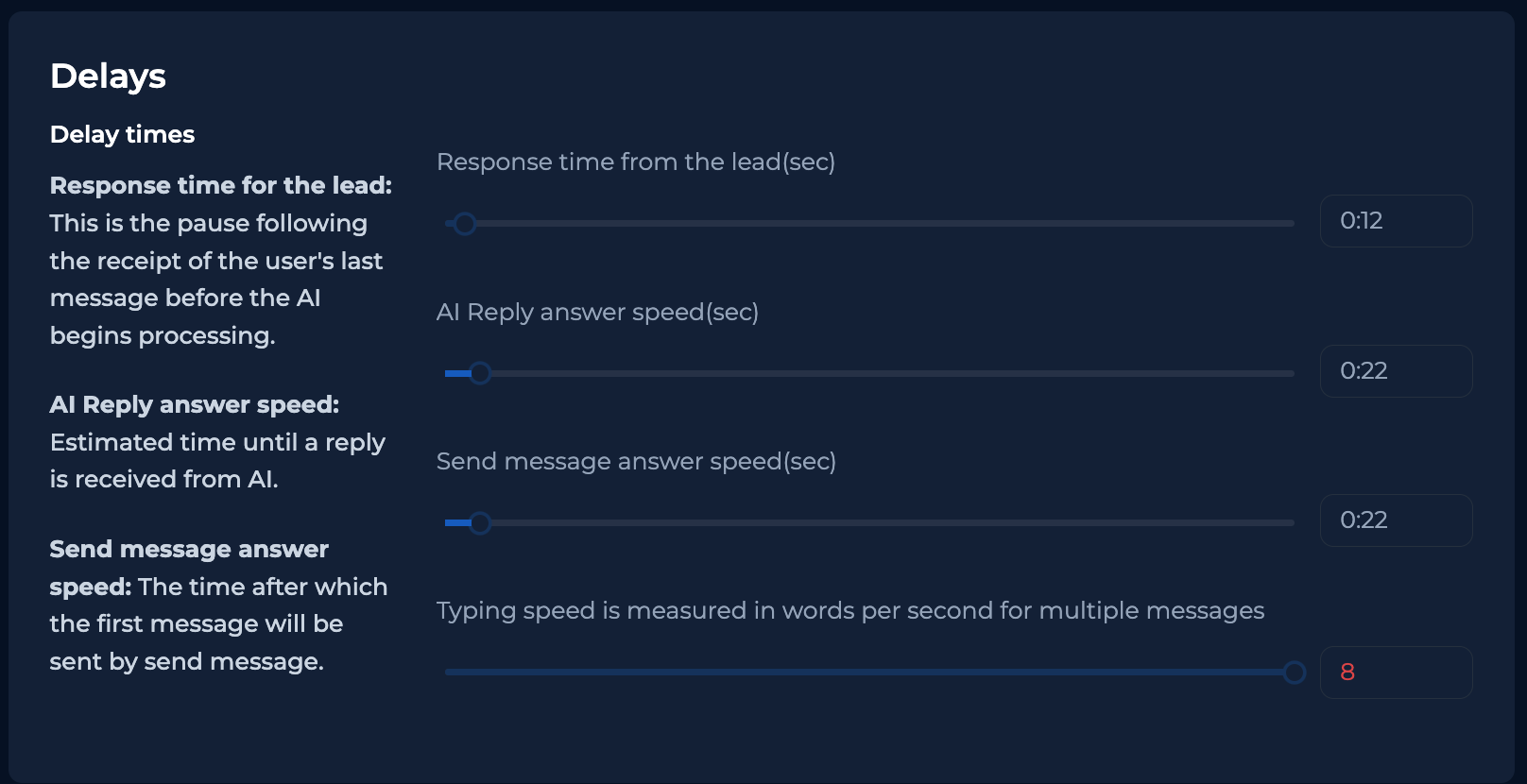
Task: Click the AI Reply answer speed slider handle
Action: click(x=480, y=373)
